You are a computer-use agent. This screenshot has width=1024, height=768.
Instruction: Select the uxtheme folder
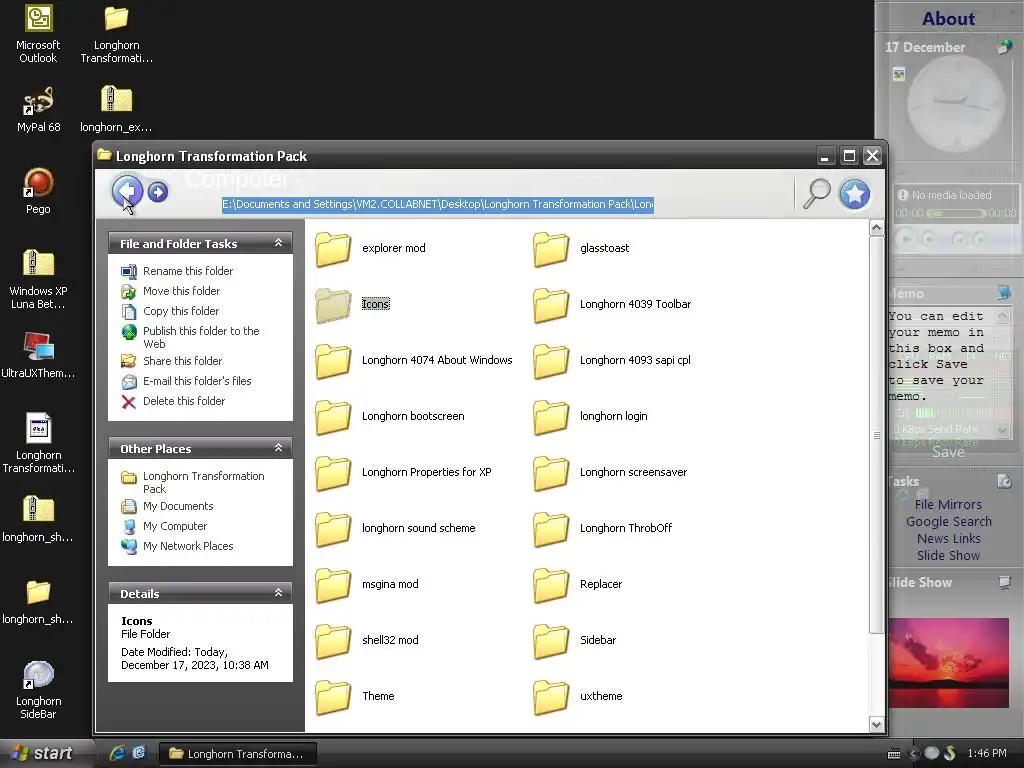coord(578,696)
